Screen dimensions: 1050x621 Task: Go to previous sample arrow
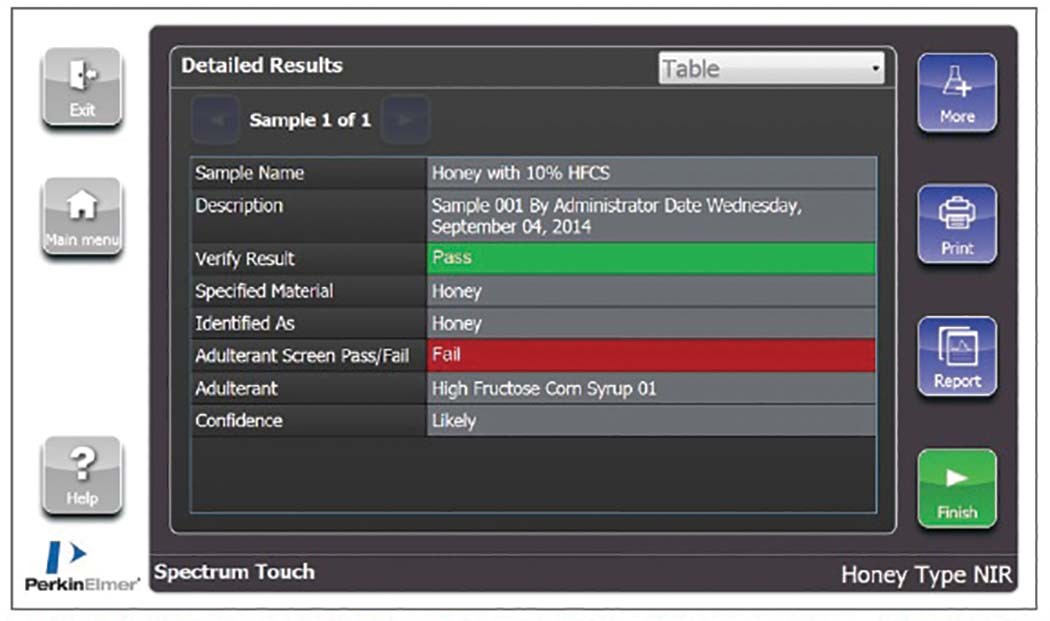pos(215,120)
